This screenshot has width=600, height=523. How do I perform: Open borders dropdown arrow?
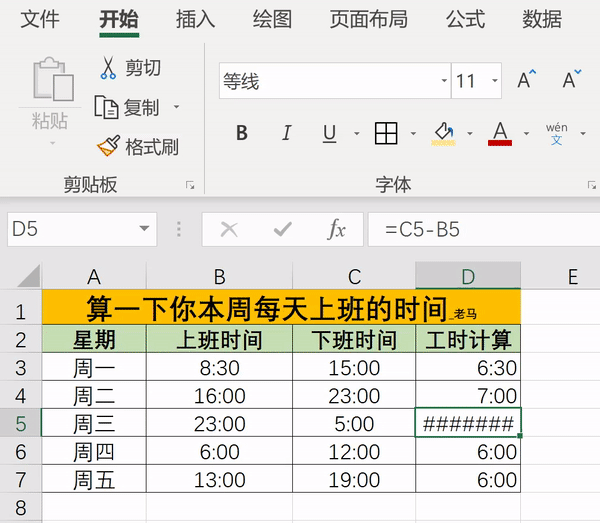413,134
